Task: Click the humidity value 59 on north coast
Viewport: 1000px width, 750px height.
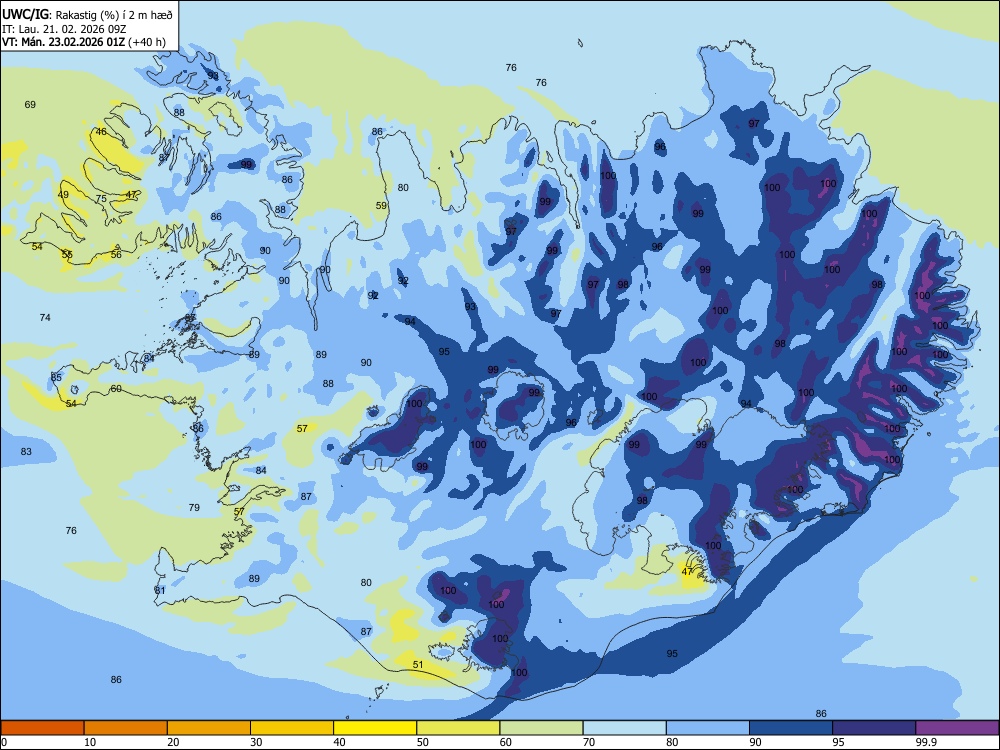Action: (x=381, y=205)
